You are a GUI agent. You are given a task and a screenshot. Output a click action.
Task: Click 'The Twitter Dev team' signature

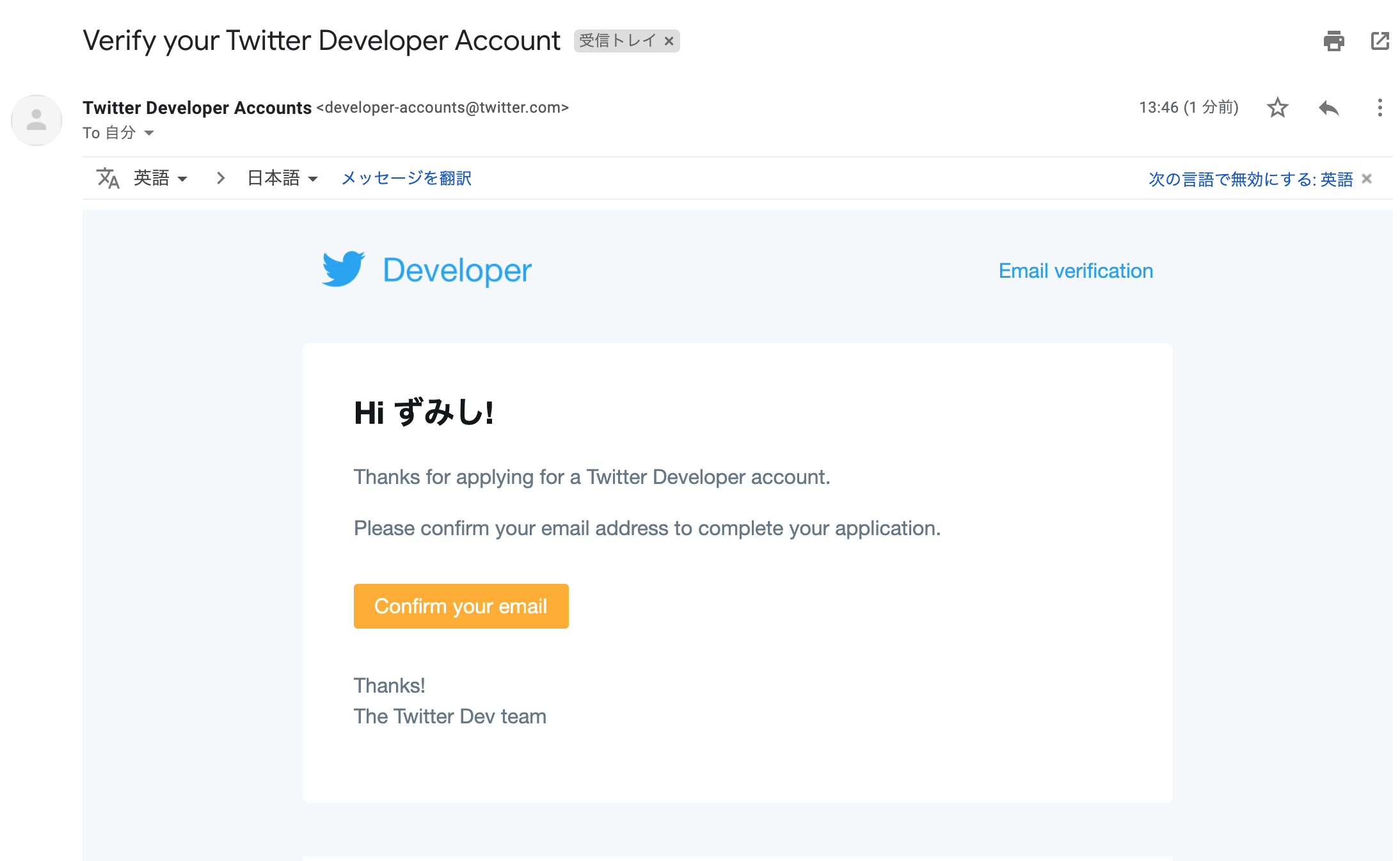click(x=450, y=716)
